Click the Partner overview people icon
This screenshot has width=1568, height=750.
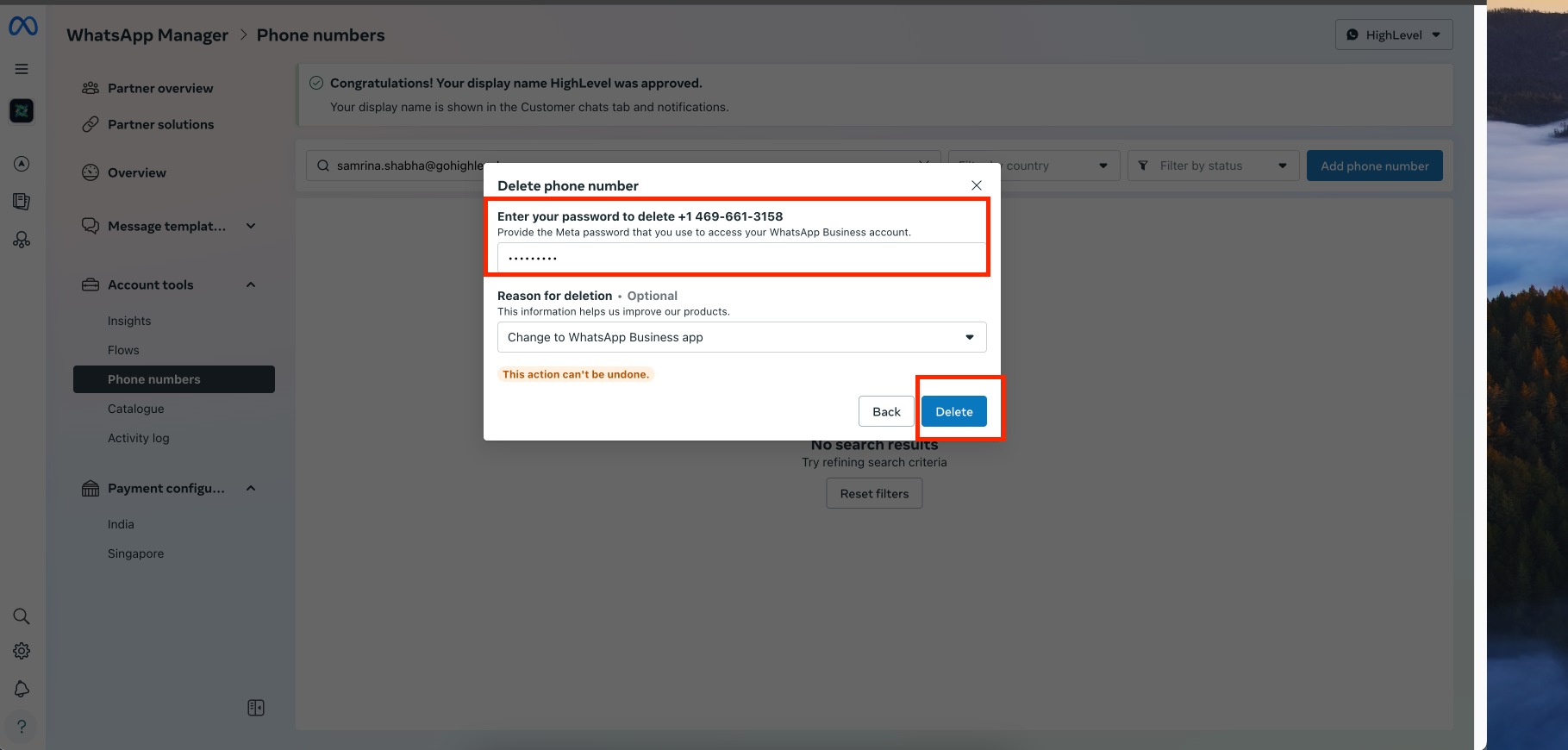click(x=91, y=88)
